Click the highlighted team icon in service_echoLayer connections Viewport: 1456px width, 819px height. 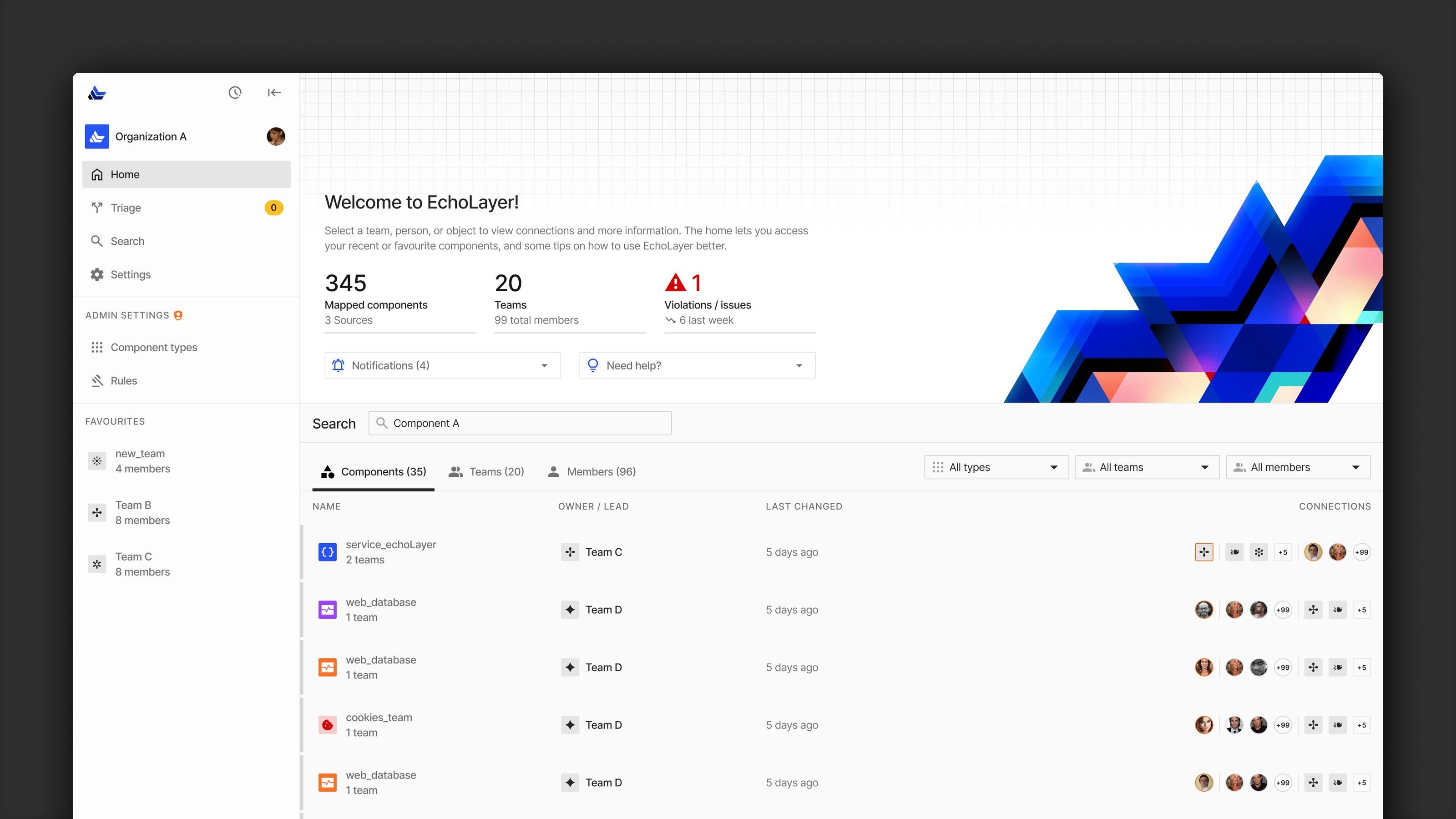(1204, 551)
